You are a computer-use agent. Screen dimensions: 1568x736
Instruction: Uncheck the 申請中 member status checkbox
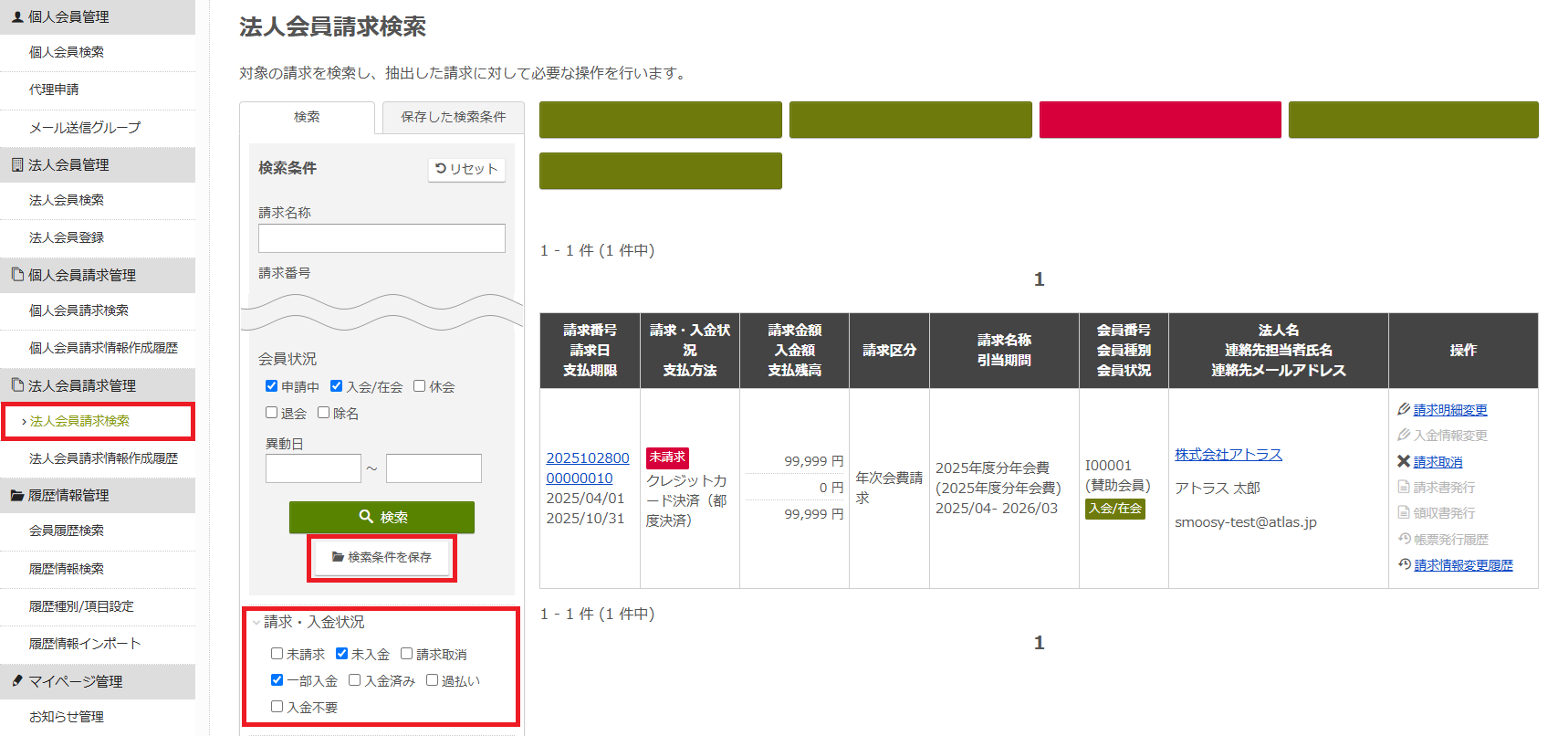tap(271, 386)
